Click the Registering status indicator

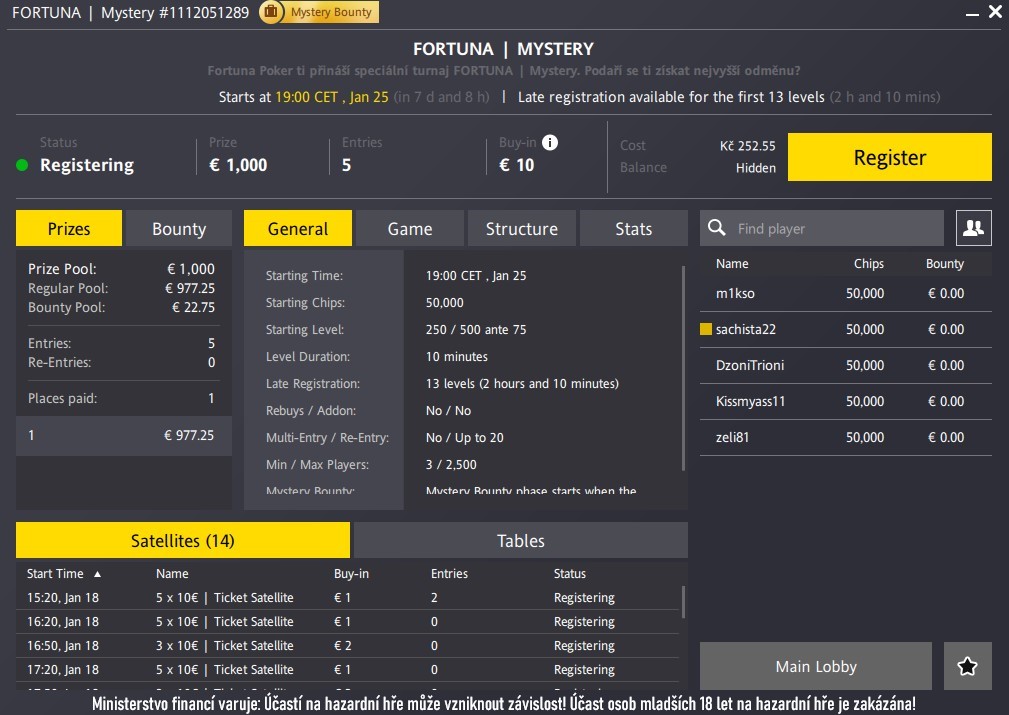tap(22, 165)
